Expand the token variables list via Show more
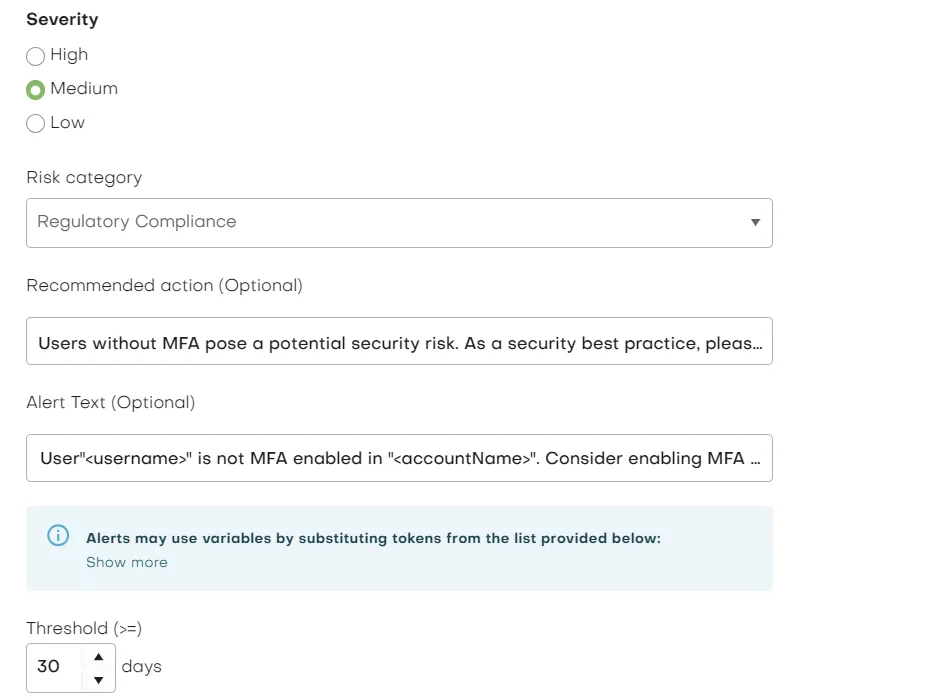The height and width of the screenshot is (699, 946). coord(127,562)
